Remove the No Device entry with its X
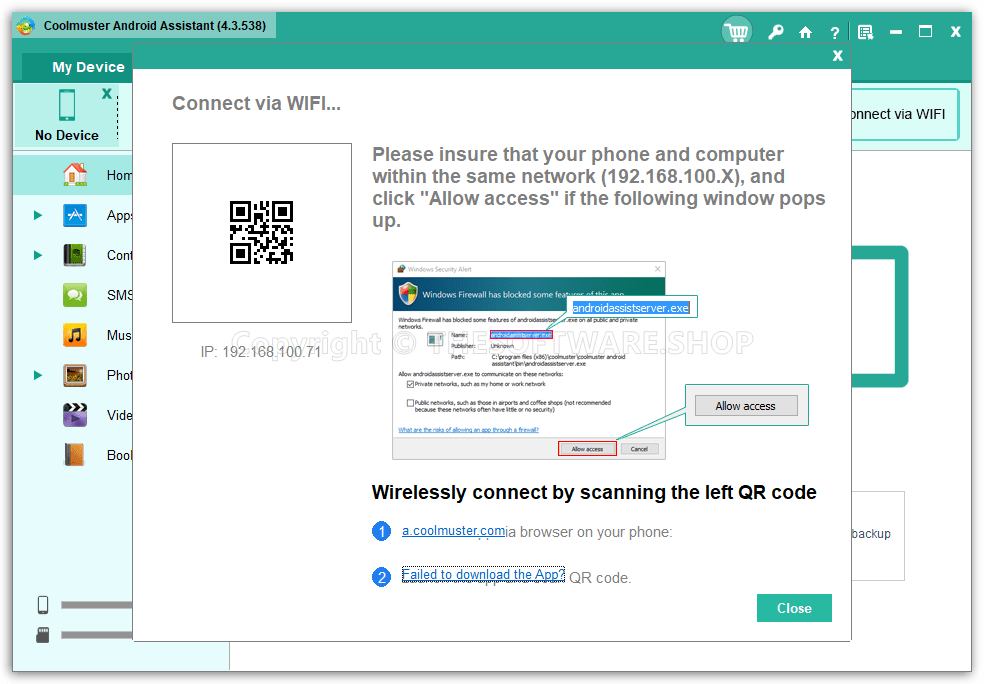 click(107, 94)
